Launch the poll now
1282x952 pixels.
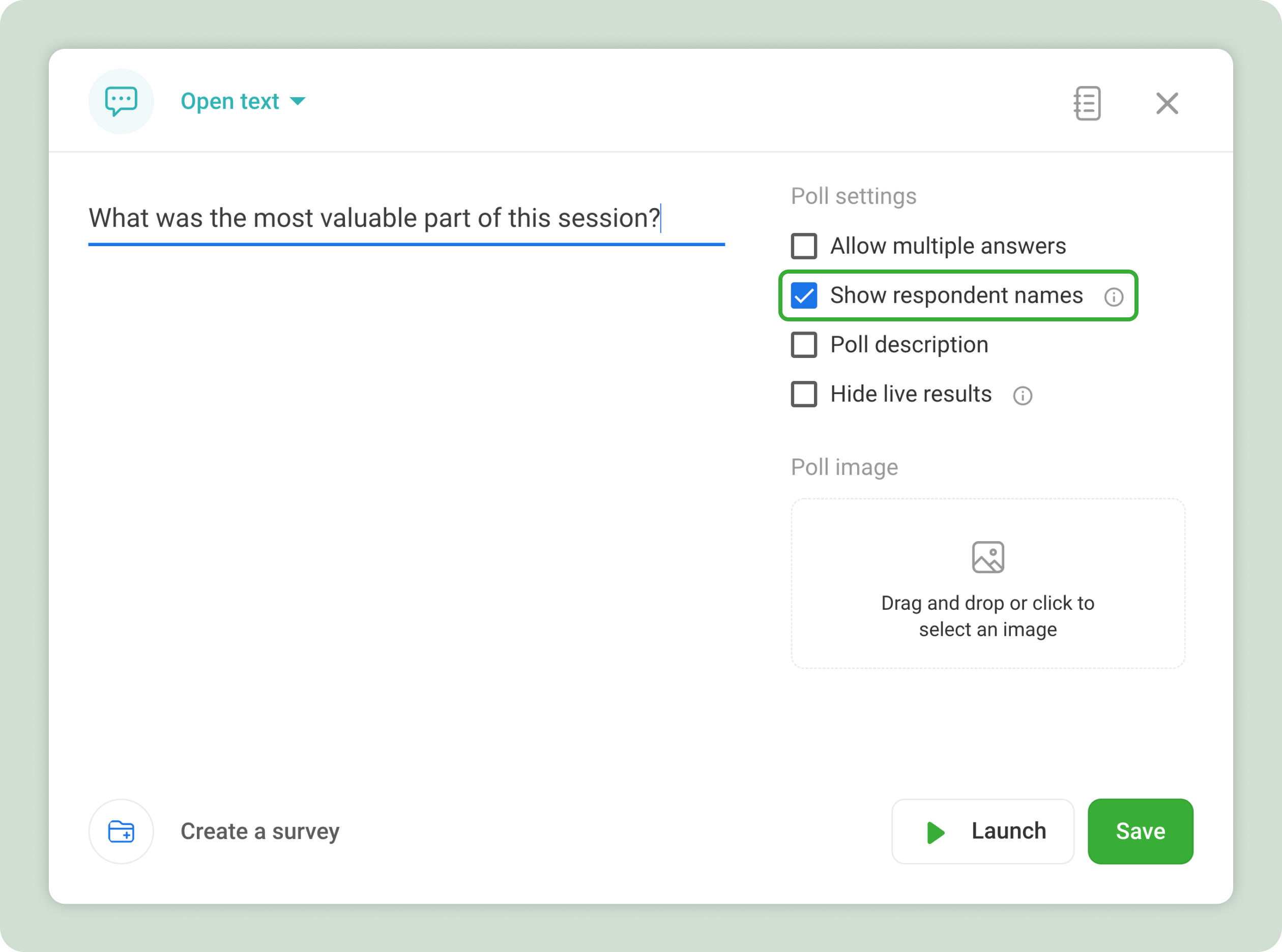click(983, 831)
